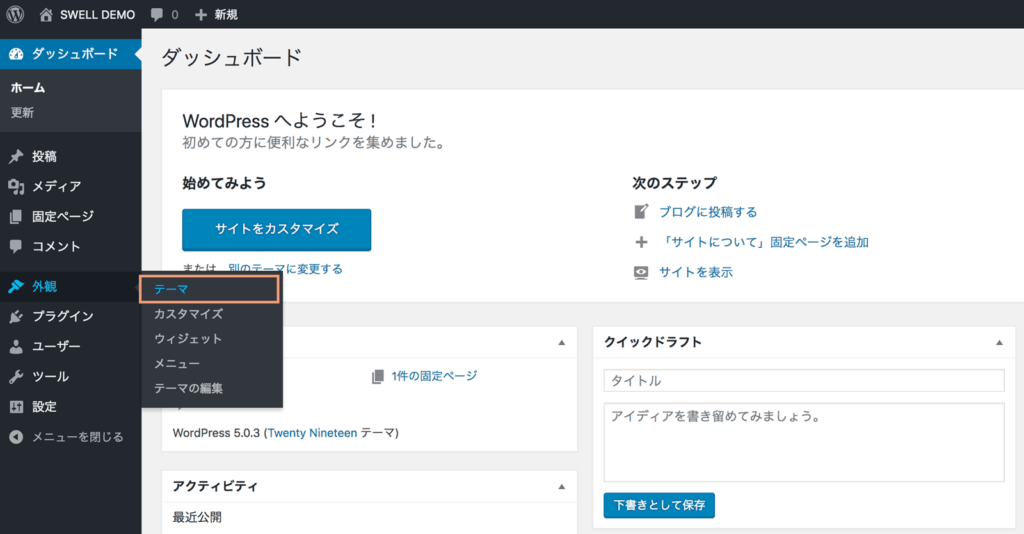Click 新規 in the admin bar
This screenshot has height=534, width=1024.
226,14
